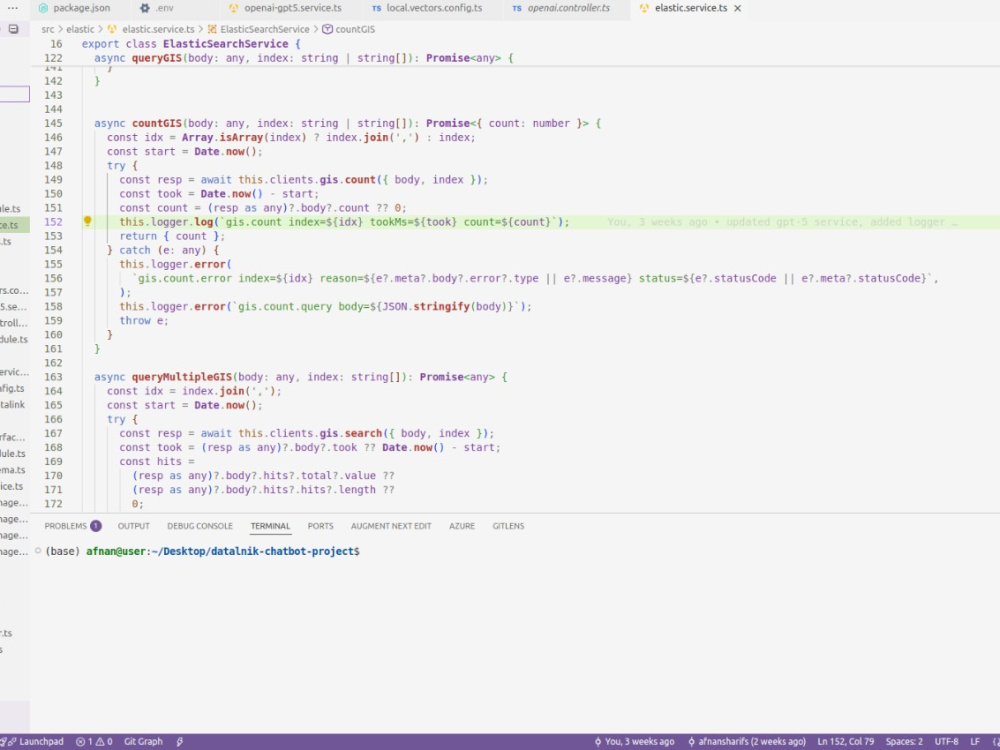Open the package.json tab
This screenshot has height=750, width=1000.
81,8
